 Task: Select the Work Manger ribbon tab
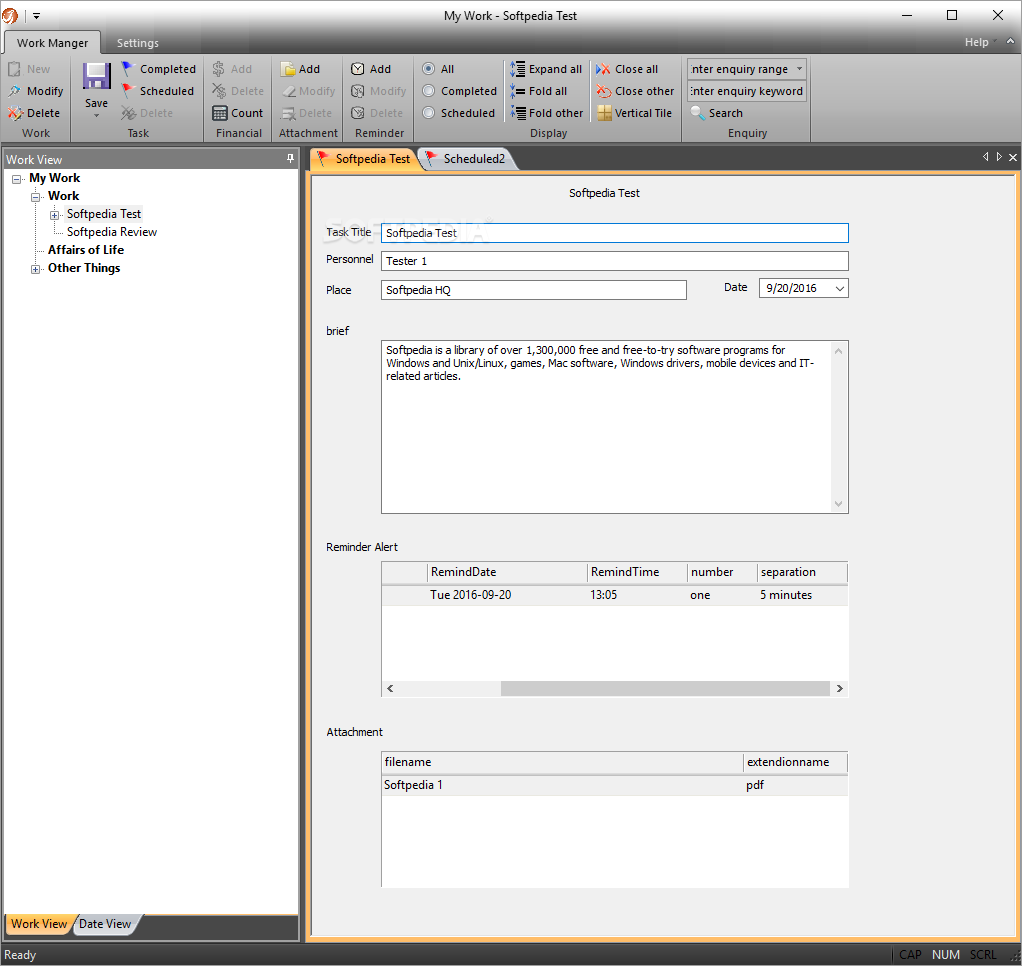[52, 43]
